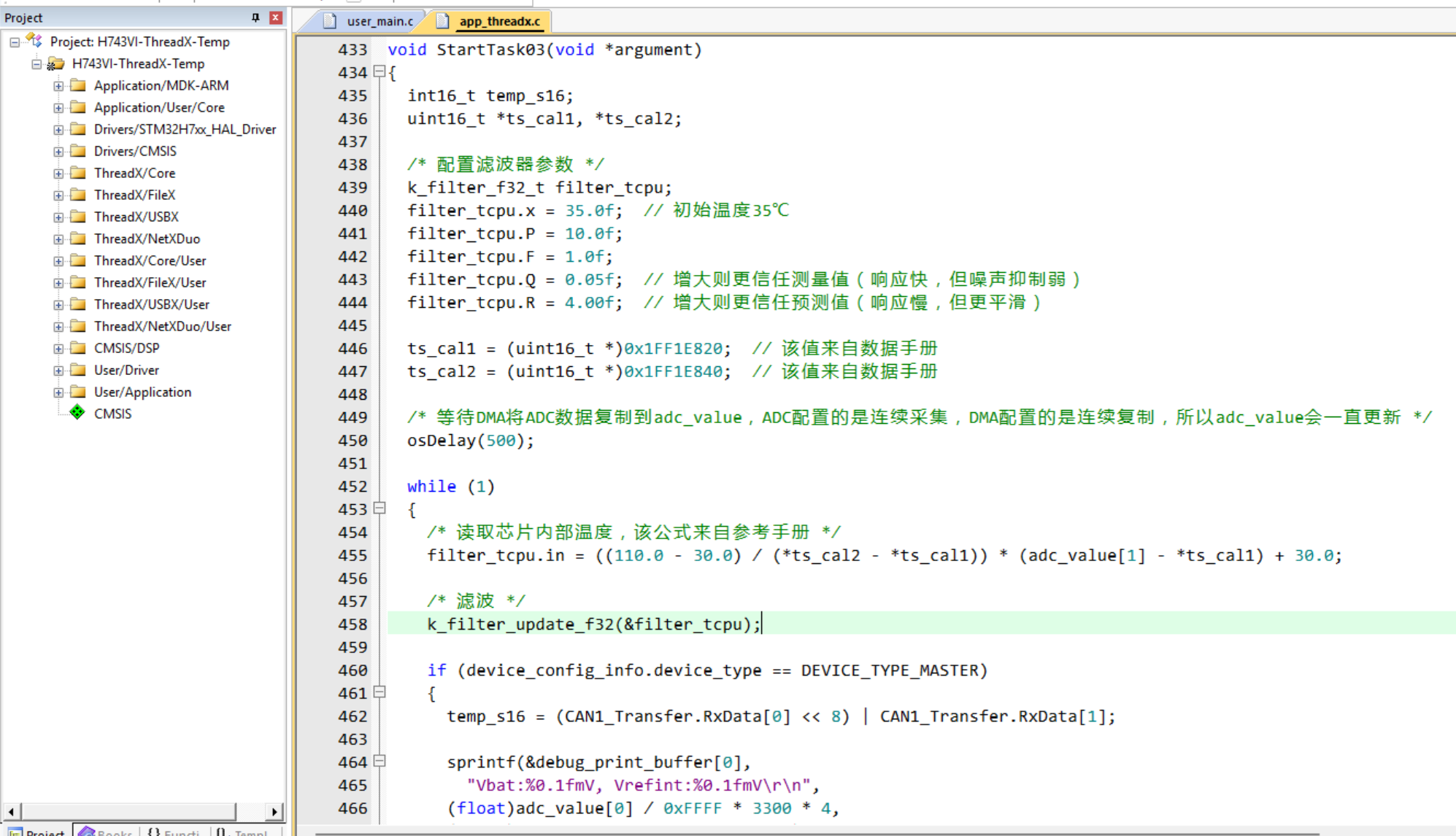Viewport: 1456px width, 836px height.
Task: Collapse the while loop fold at line 453
Action: 380,508
